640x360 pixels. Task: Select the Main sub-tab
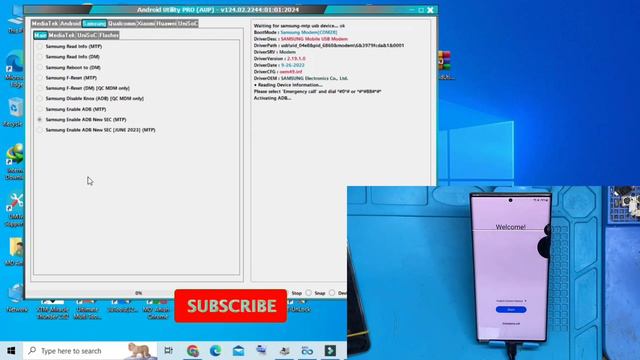point(40,36)
